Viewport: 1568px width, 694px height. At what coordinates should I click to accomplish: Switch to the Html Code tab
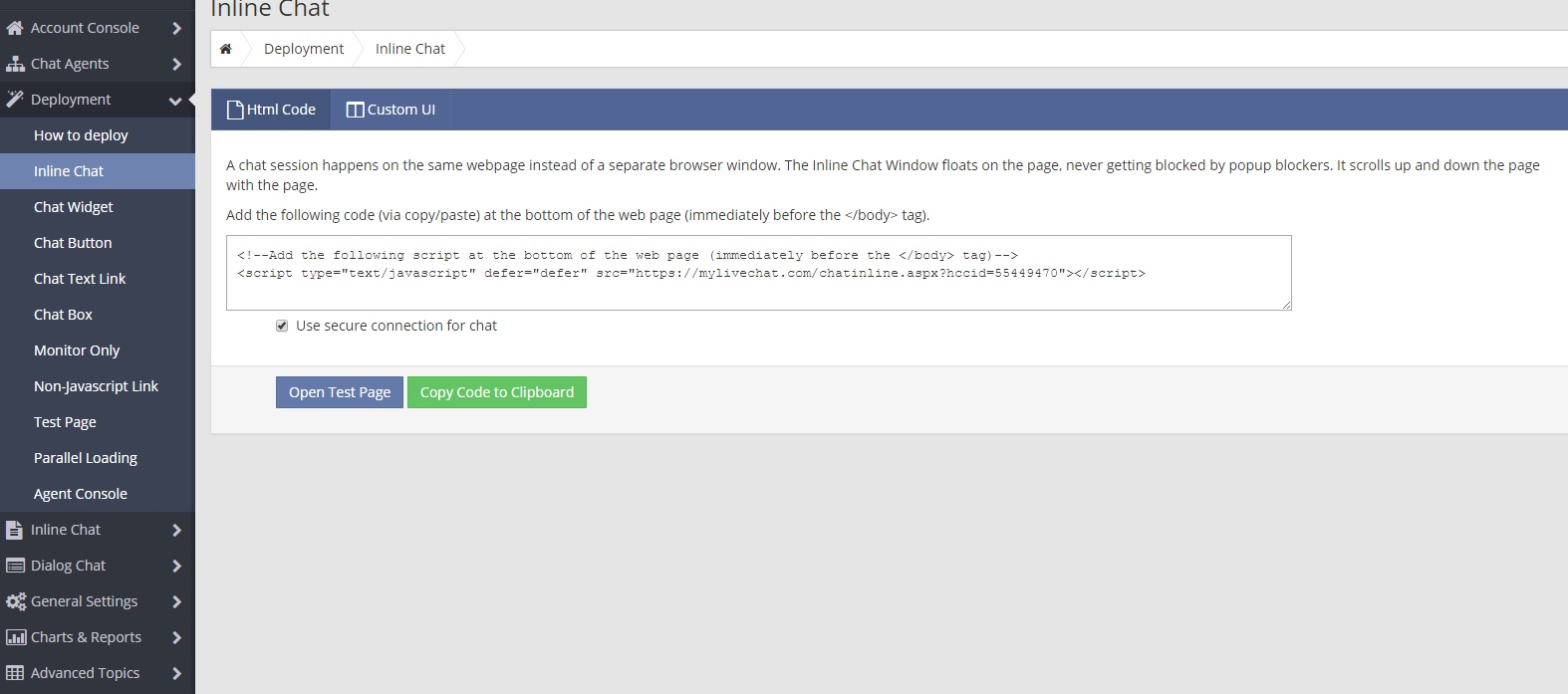tap(271, 110)
